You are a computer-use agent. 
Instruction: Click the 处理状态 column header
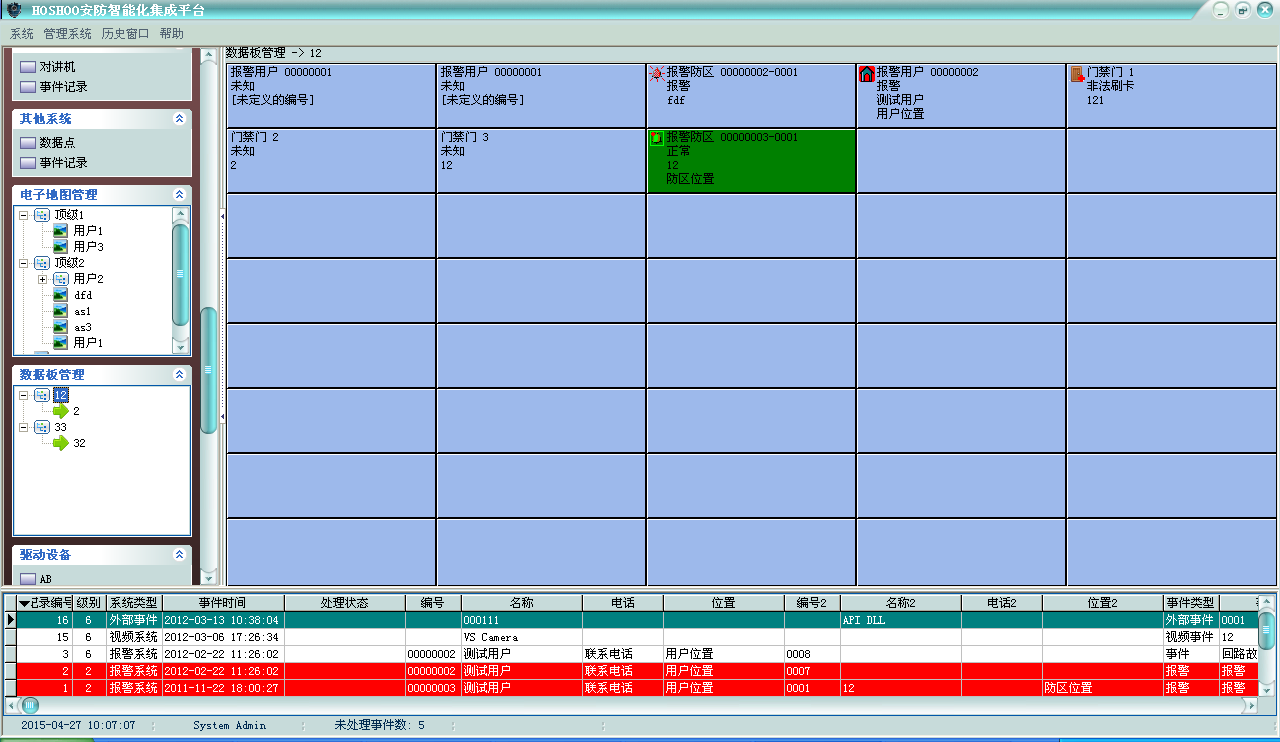(344, 603)
